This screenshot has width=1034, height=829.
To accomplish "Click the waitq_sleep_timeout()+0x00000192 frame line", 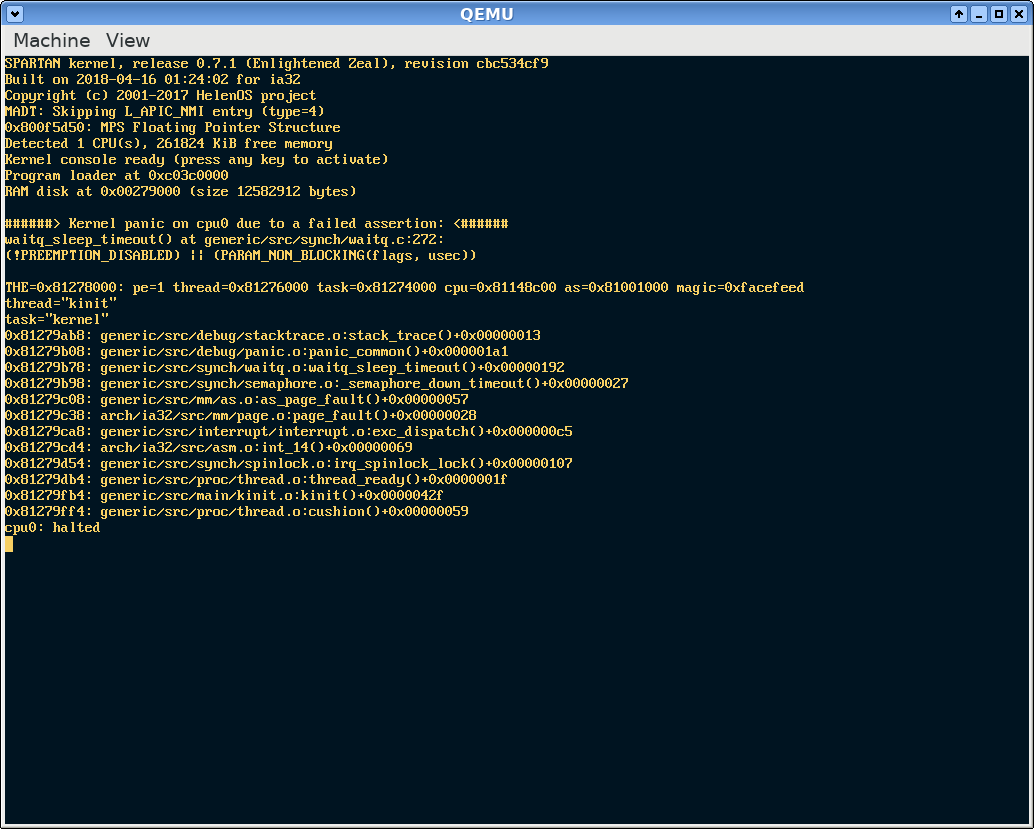I will 284,367.
